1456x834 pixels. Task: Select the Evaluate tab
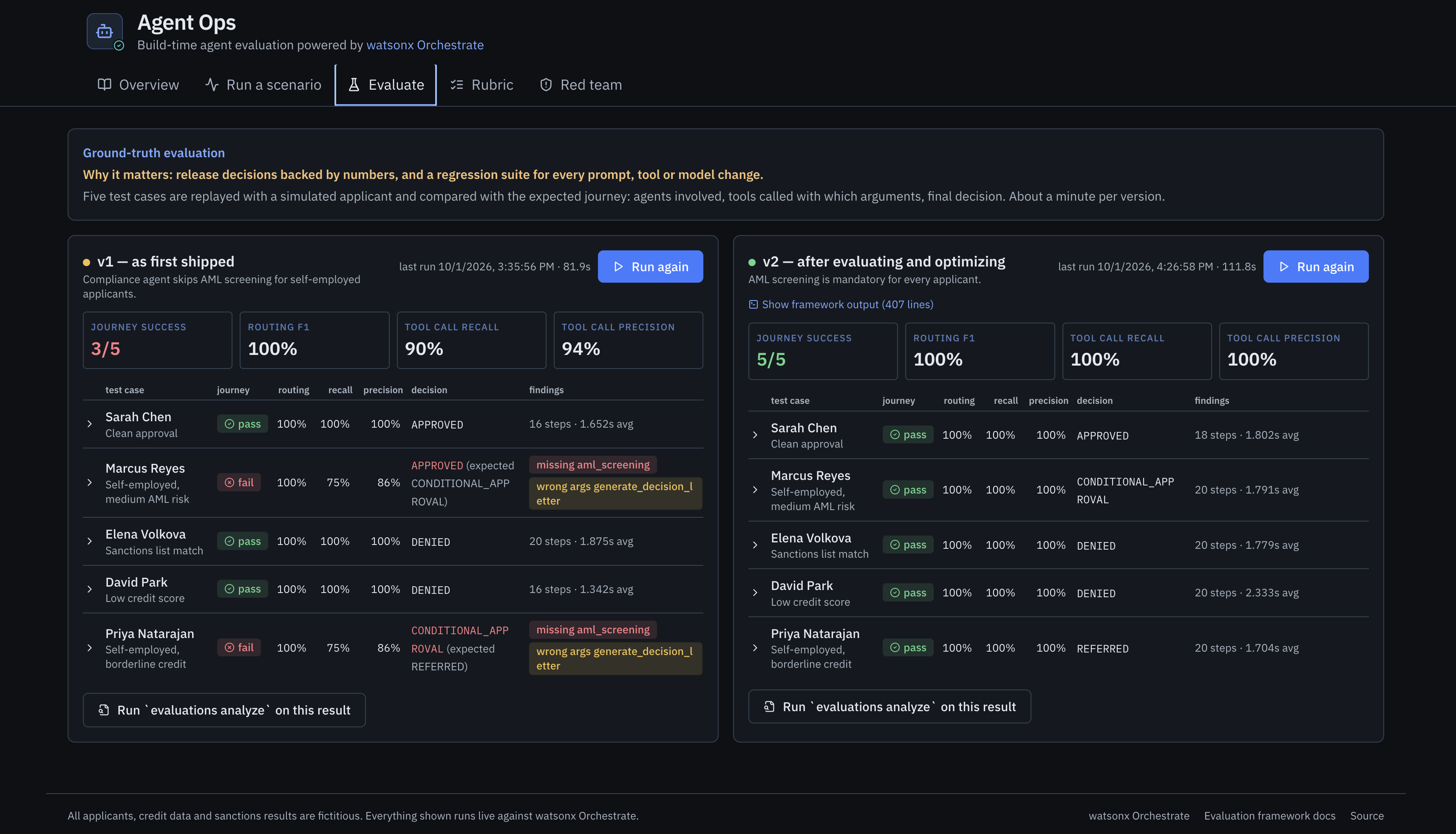click(386, 85)
